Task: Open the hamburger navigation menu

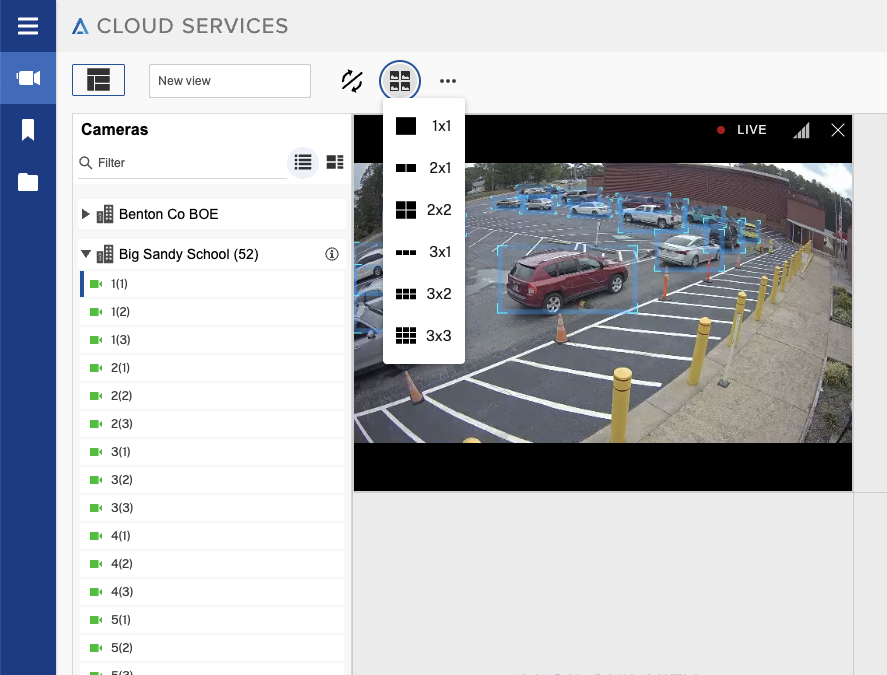Action: [28, 26]
